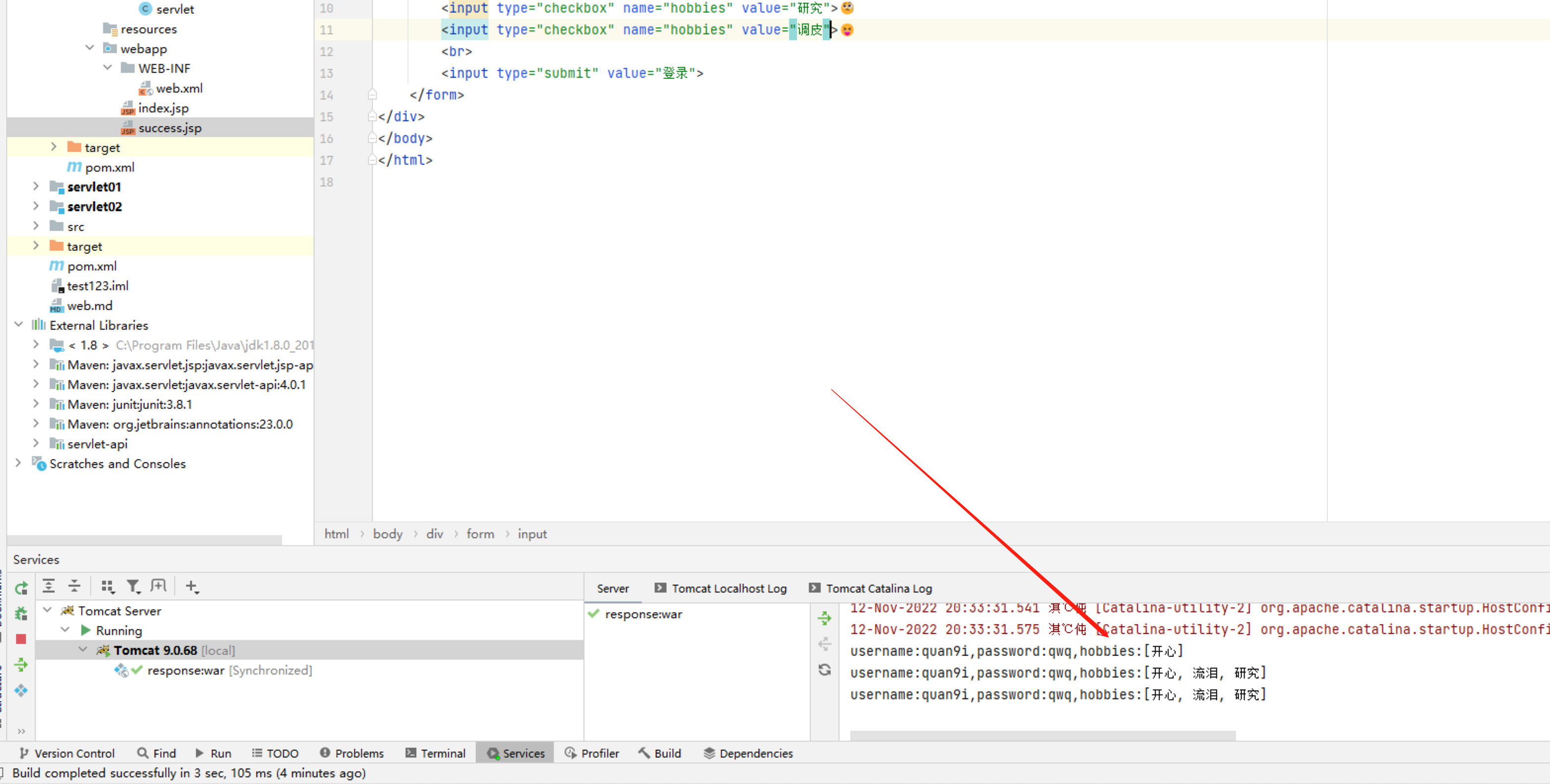Click the Update application blue diamond icon
Screen dimensions: 1550x784
[21, 690]
